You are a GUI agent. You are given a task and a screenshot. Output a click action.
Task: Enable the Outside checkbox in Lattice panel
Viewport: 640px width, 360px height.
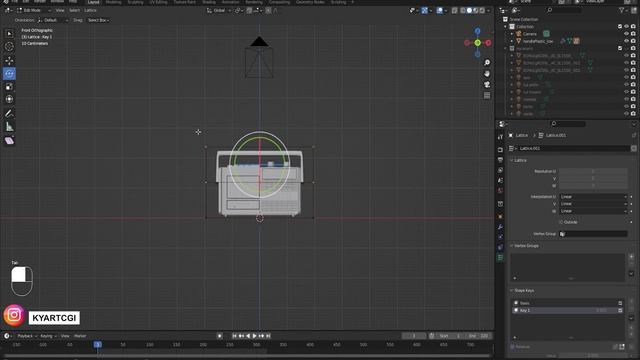point(561,222)
